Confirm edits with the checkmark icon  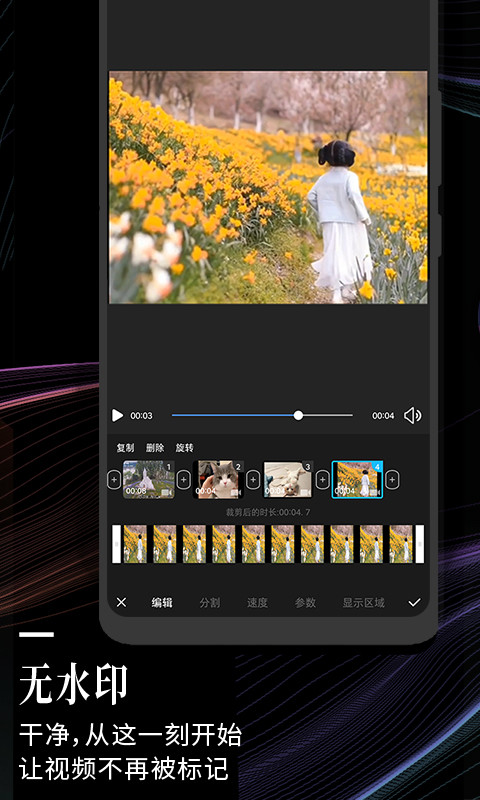(x=414, y=603)
